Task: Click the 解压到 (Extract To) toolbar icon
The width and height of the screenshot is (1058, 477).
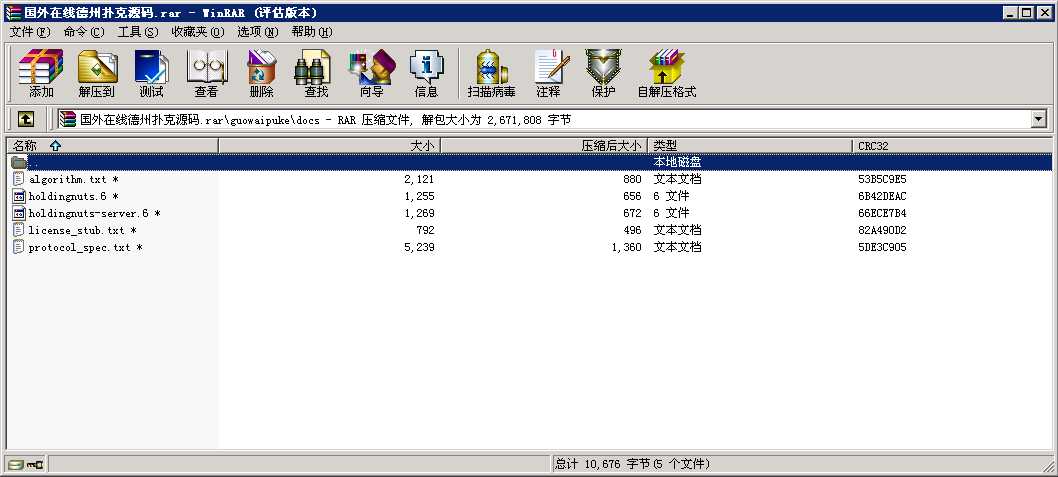Action: tap(96, 73)
